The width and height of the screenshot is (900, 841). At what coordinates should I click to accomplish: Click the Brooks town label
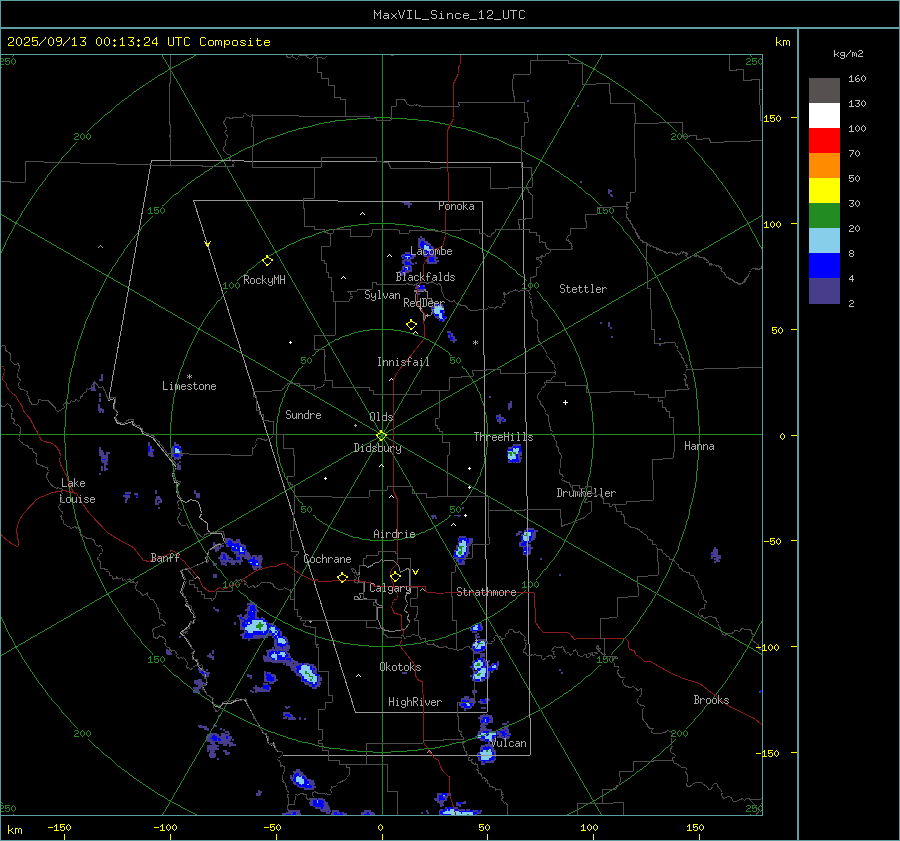[711, 700]
